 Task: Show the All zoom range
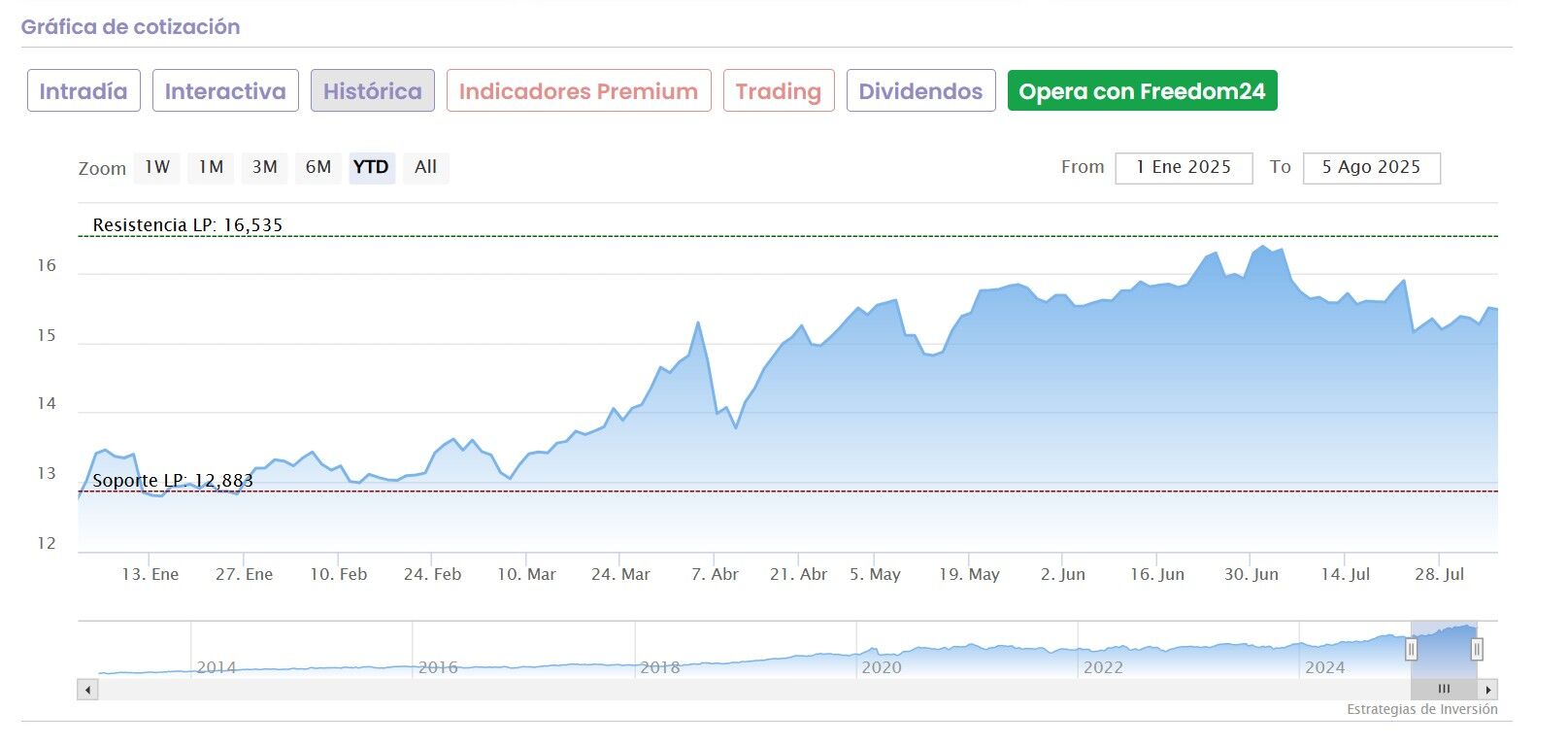click(425, 167)
